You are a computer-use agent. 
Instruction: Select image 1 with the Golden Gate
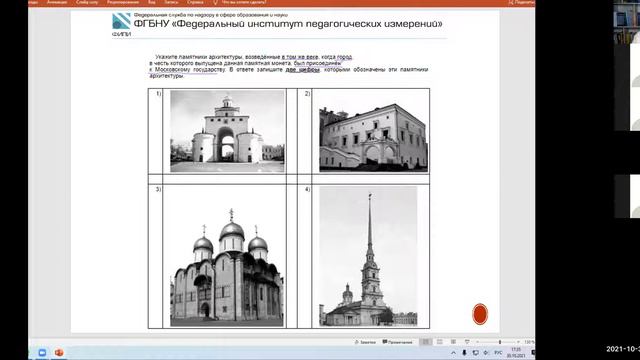(227, 131)
